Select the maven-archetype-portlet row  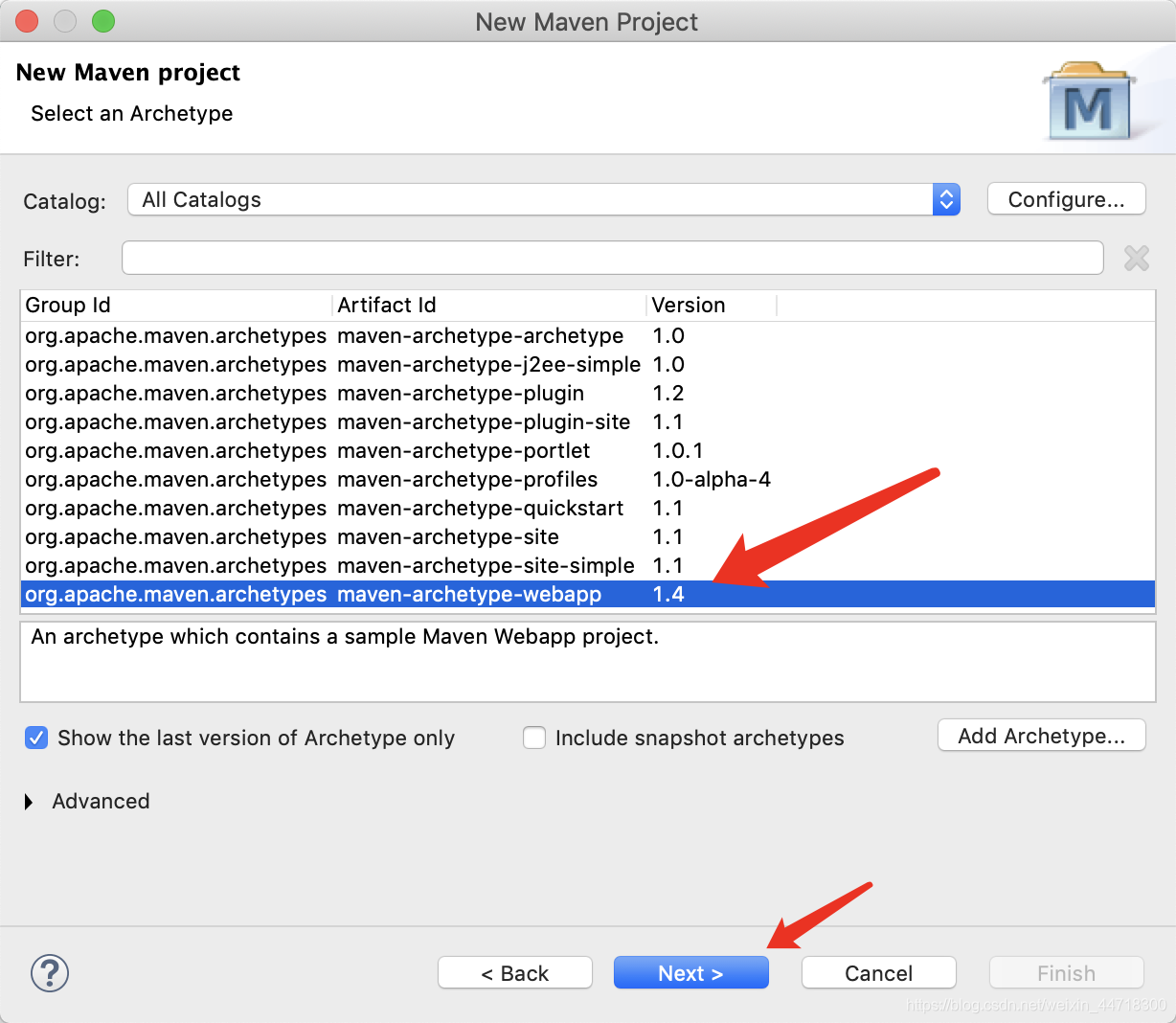click(588, 450)
